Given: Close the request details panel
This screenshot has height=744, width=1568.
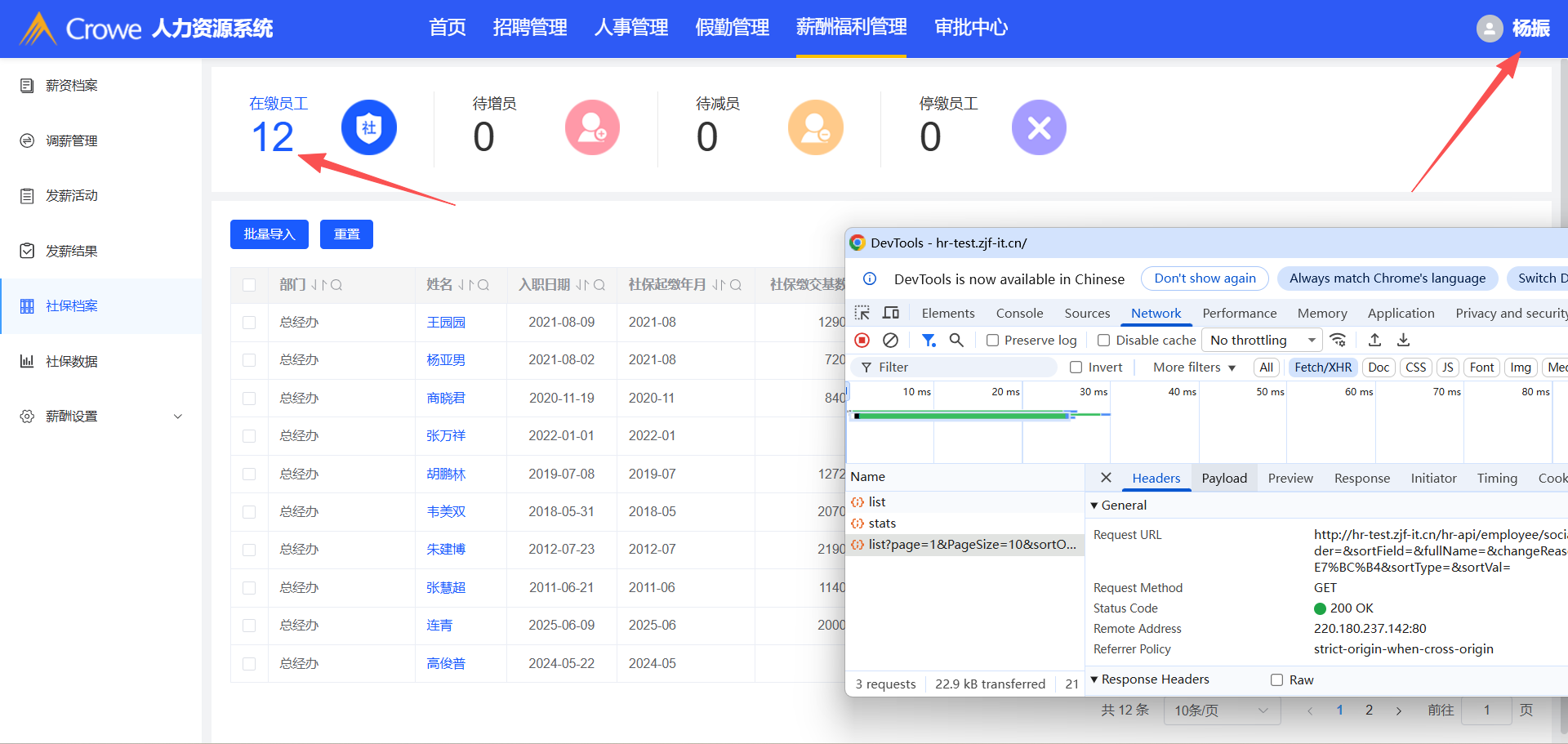Looking at the screenshot, I should (x=1106, y=478).
